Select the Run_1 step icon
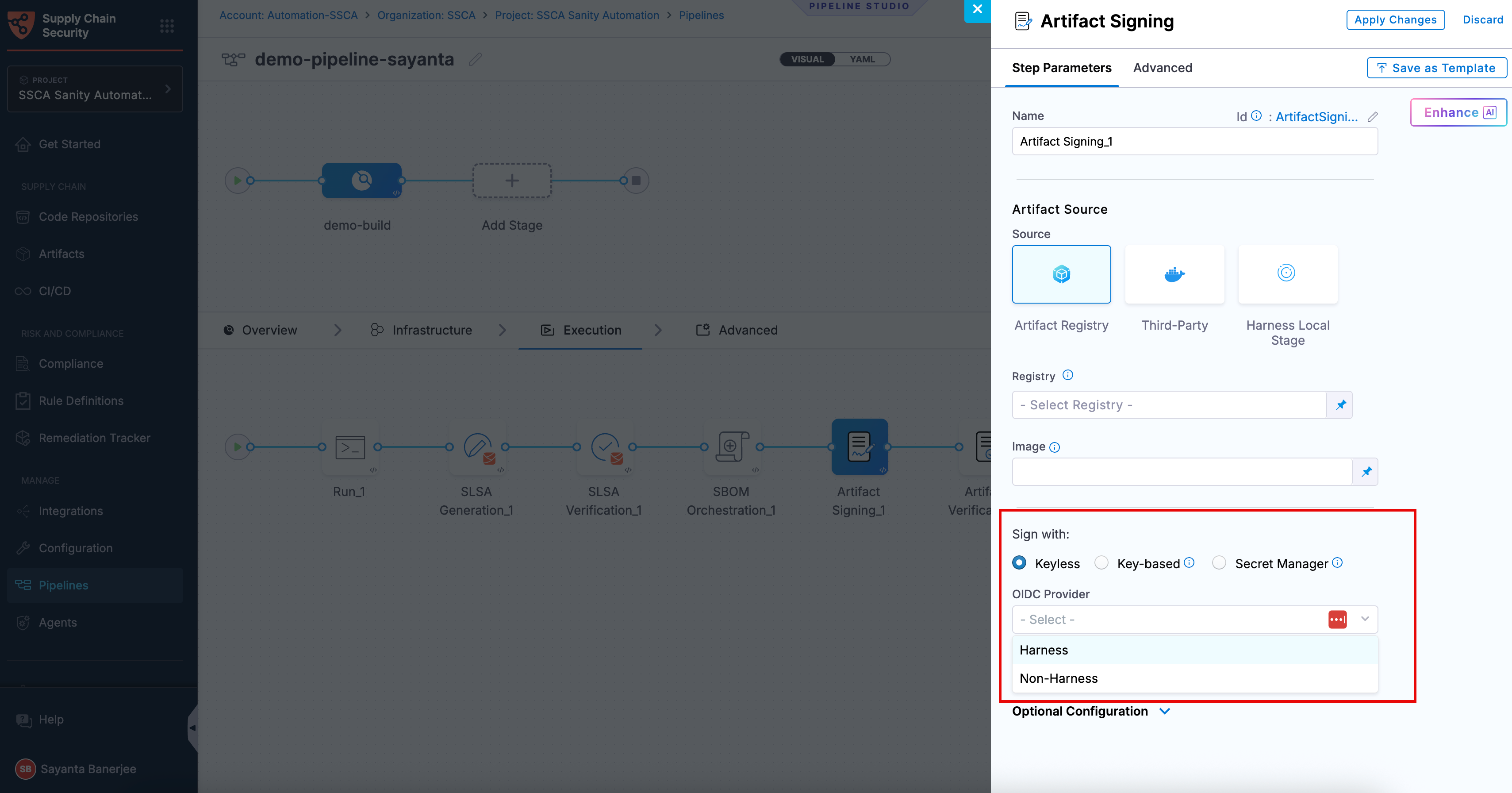 click(x=350, y=447)
